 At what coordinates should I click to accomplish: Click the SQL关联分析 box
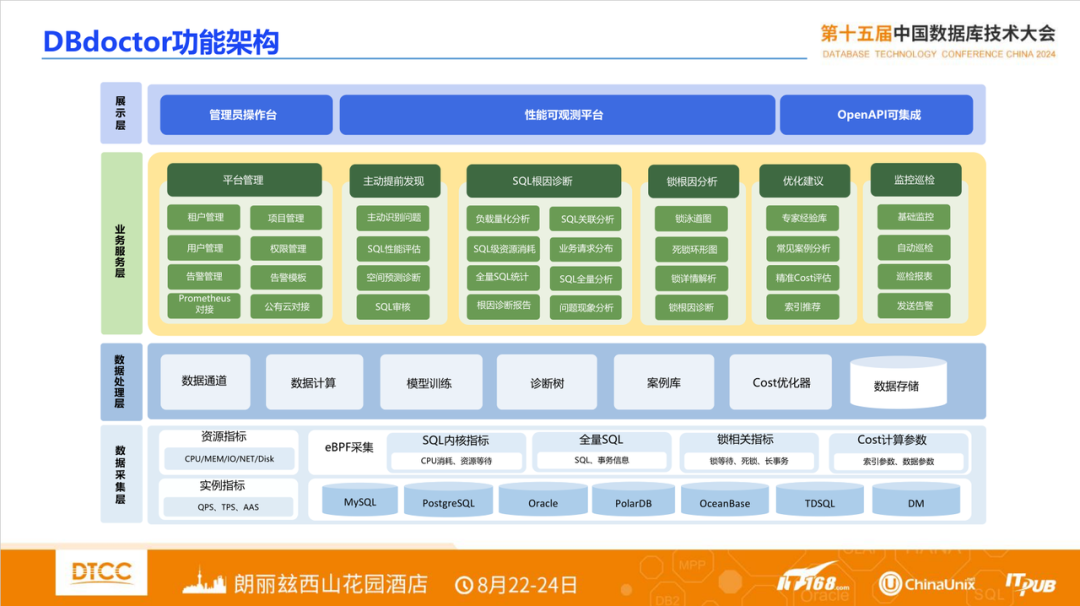(585, 219)
